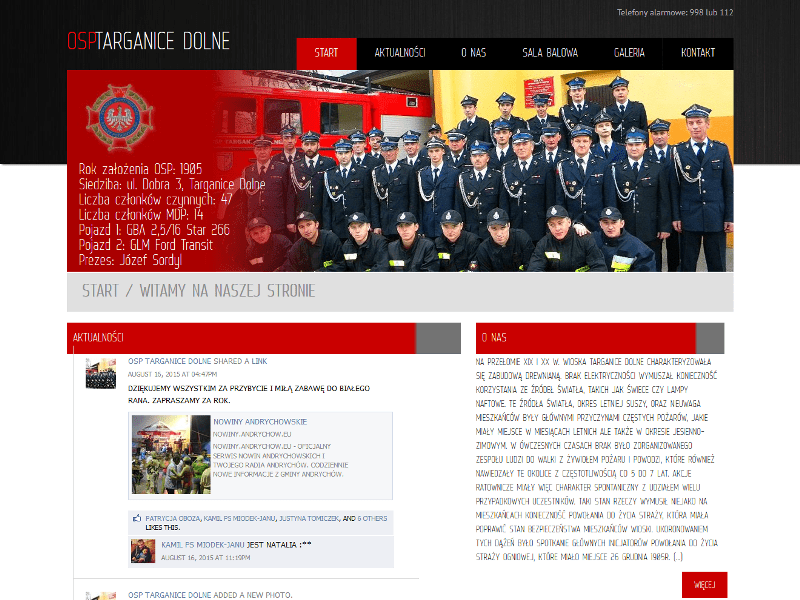
Task: Click Kamil PS Miodek-Janu's comment avatar
Action: pos(144,550)
